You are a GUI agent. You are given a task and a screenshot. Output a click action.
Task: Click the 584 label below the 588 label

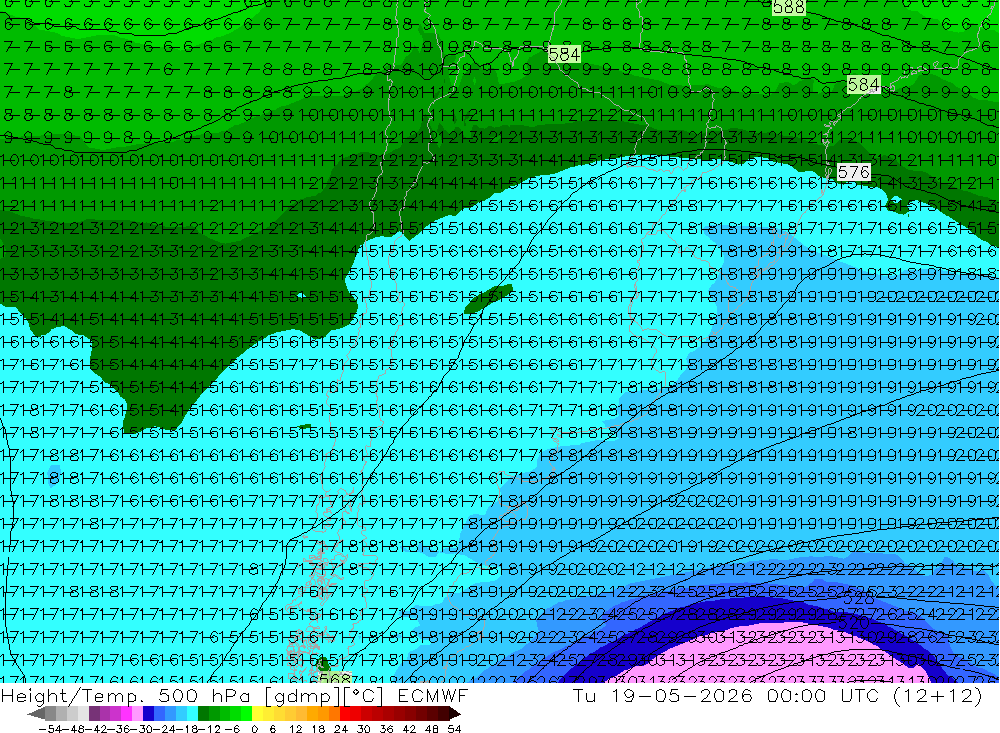click(564, 55)
